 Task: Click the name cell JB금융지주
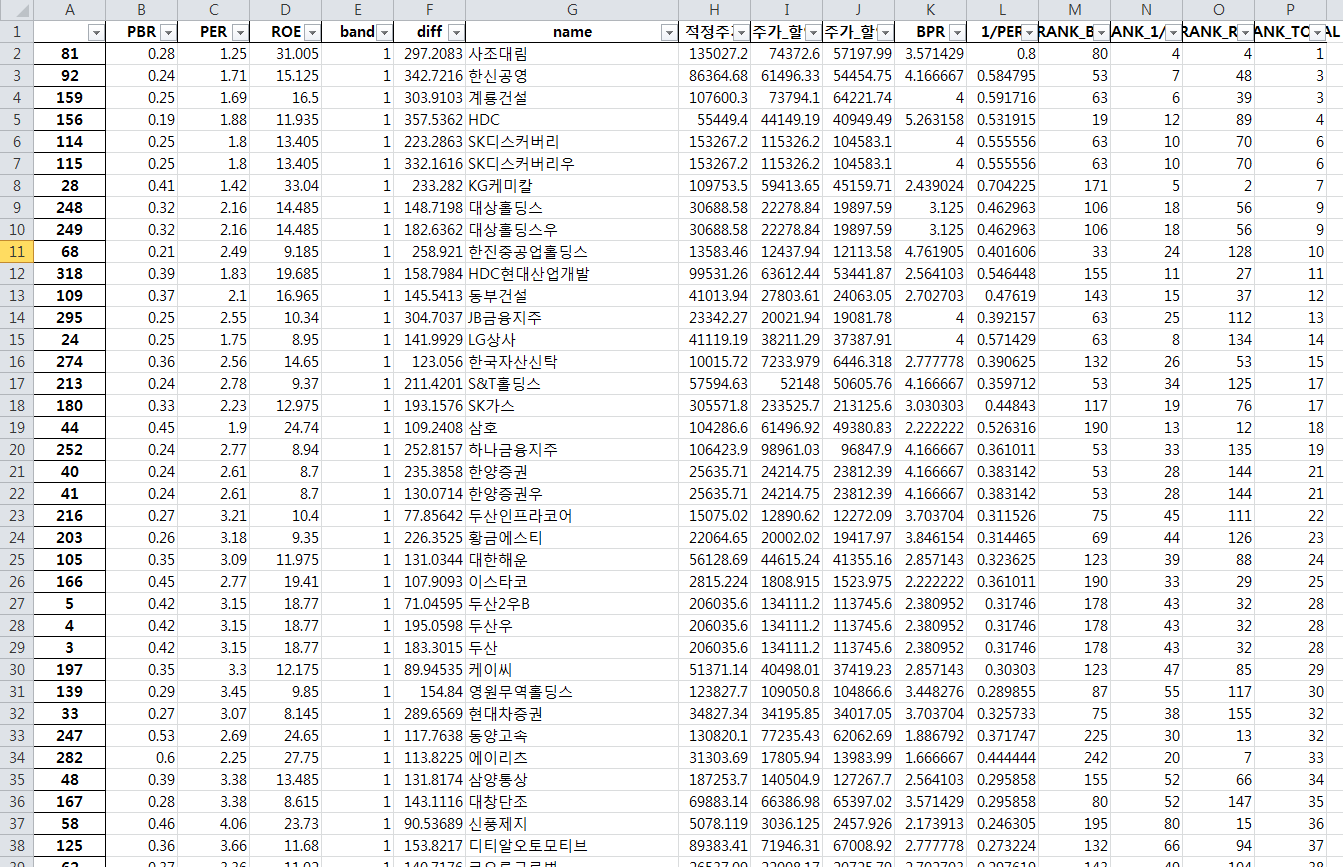coord(572,318)
